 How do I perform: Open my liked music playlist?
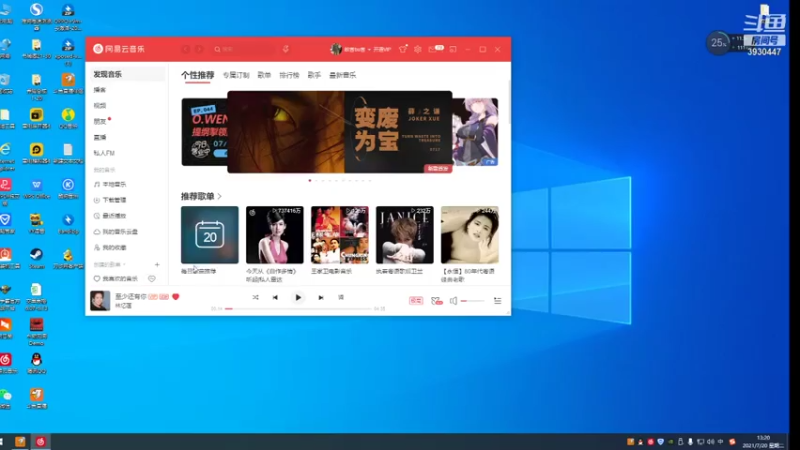[x=116, y=279]
